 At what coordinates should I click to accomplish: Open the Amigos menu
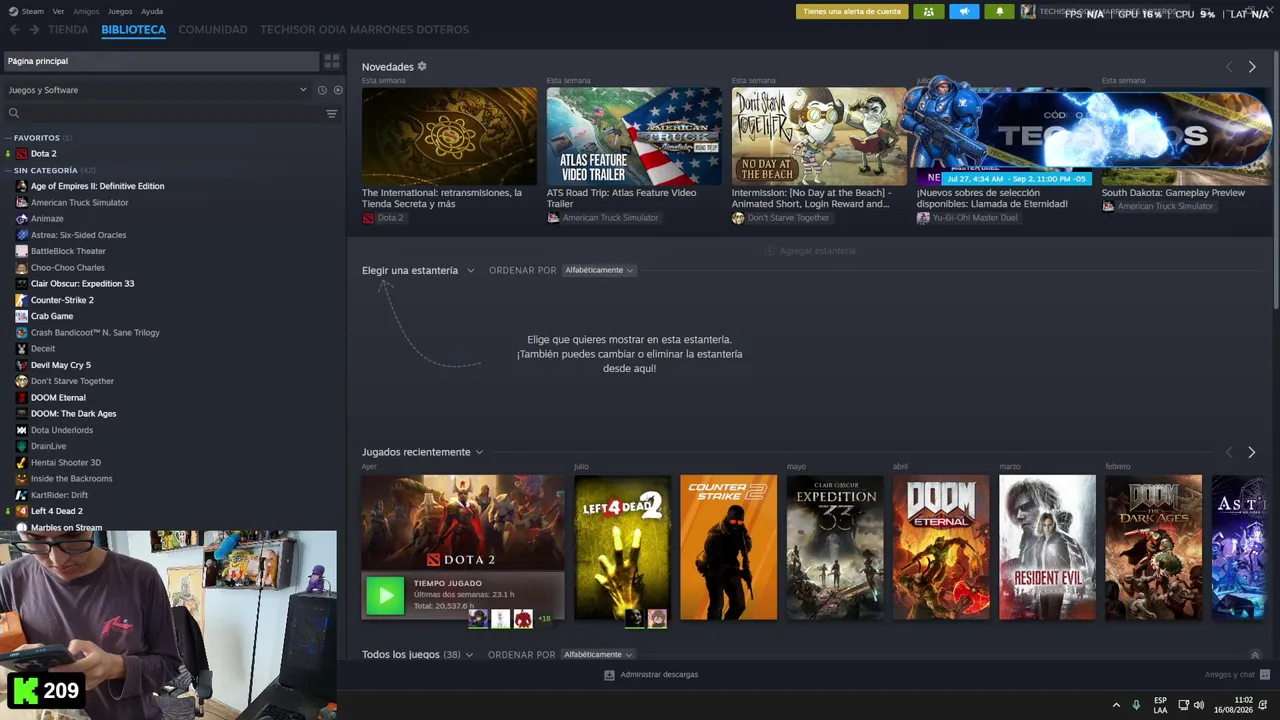(x=86, y=11)
